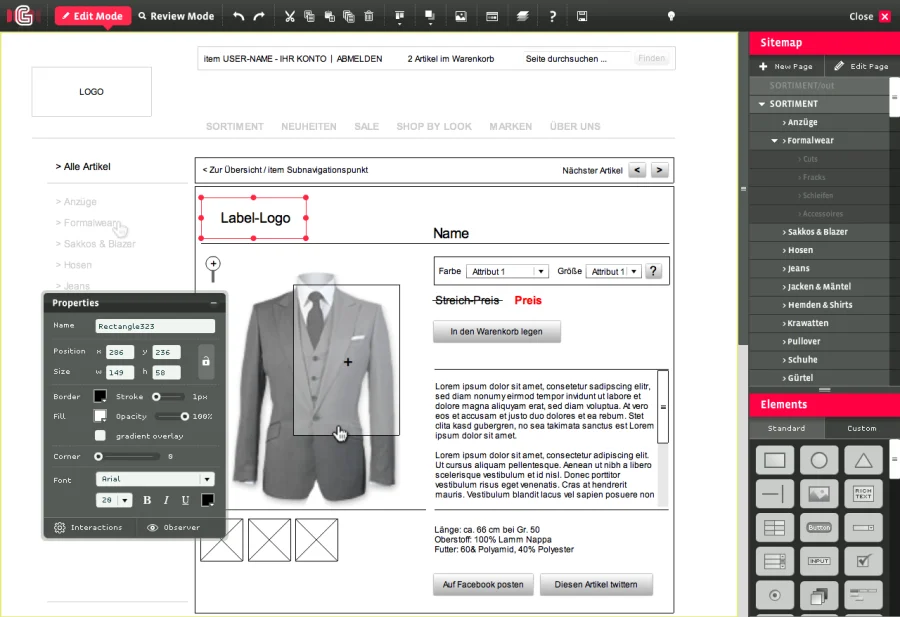
Task: Open the Farbe Attribut 1 dropdown
Action: 508,271
